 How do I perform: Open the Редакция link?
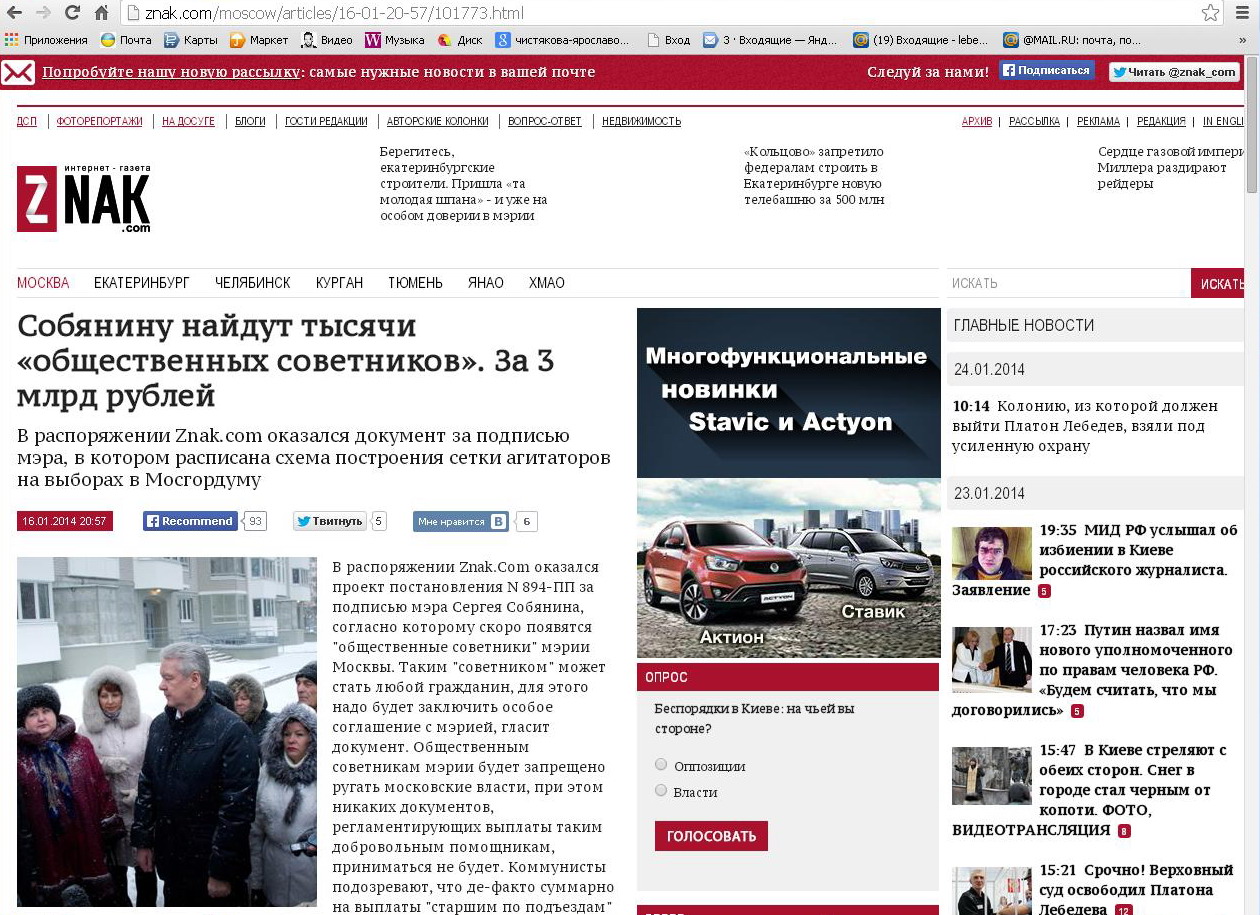[1161, 121]
